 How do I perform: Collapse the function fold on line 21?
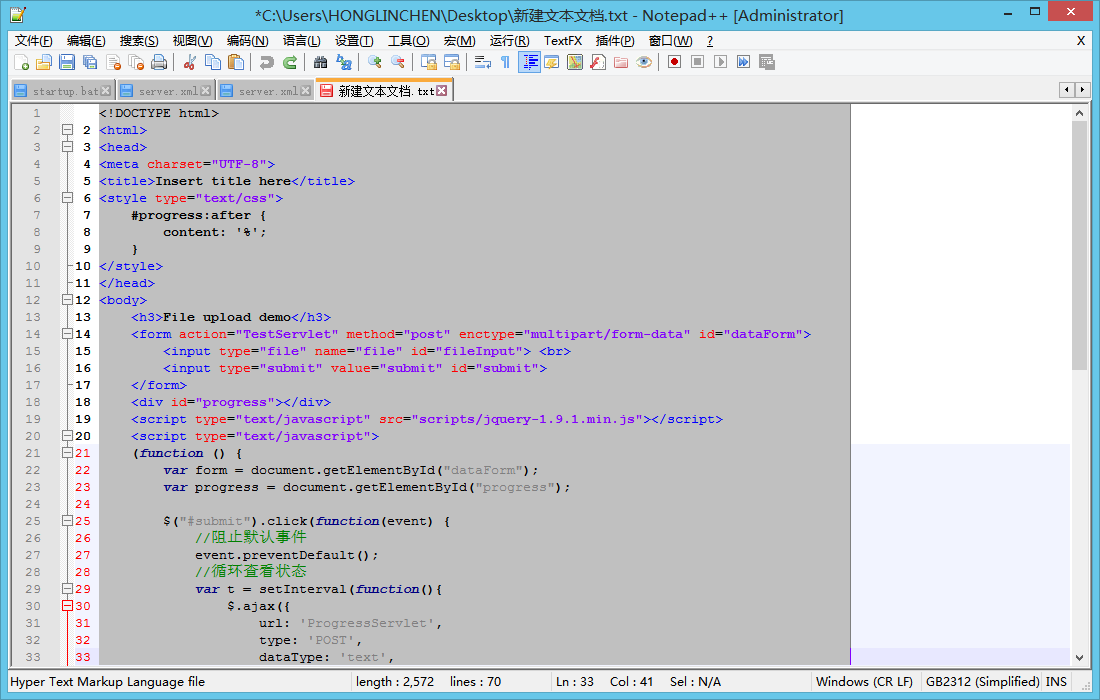click(x=67, y=452)
